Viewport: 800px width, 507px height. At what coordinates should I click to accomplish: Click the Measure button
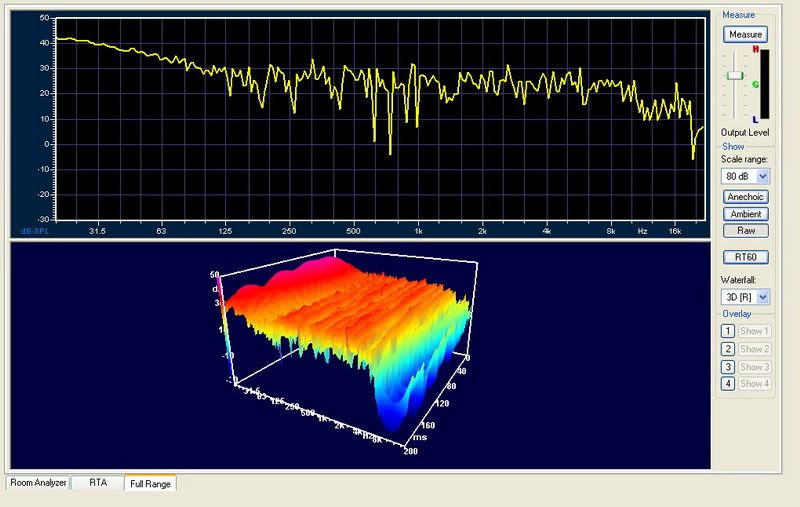[745, 34]
